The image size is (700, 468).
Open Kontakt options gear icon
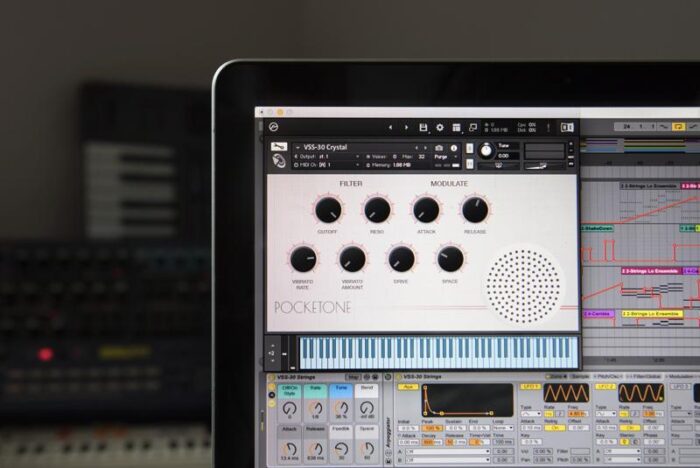click(x=440, y=128)
